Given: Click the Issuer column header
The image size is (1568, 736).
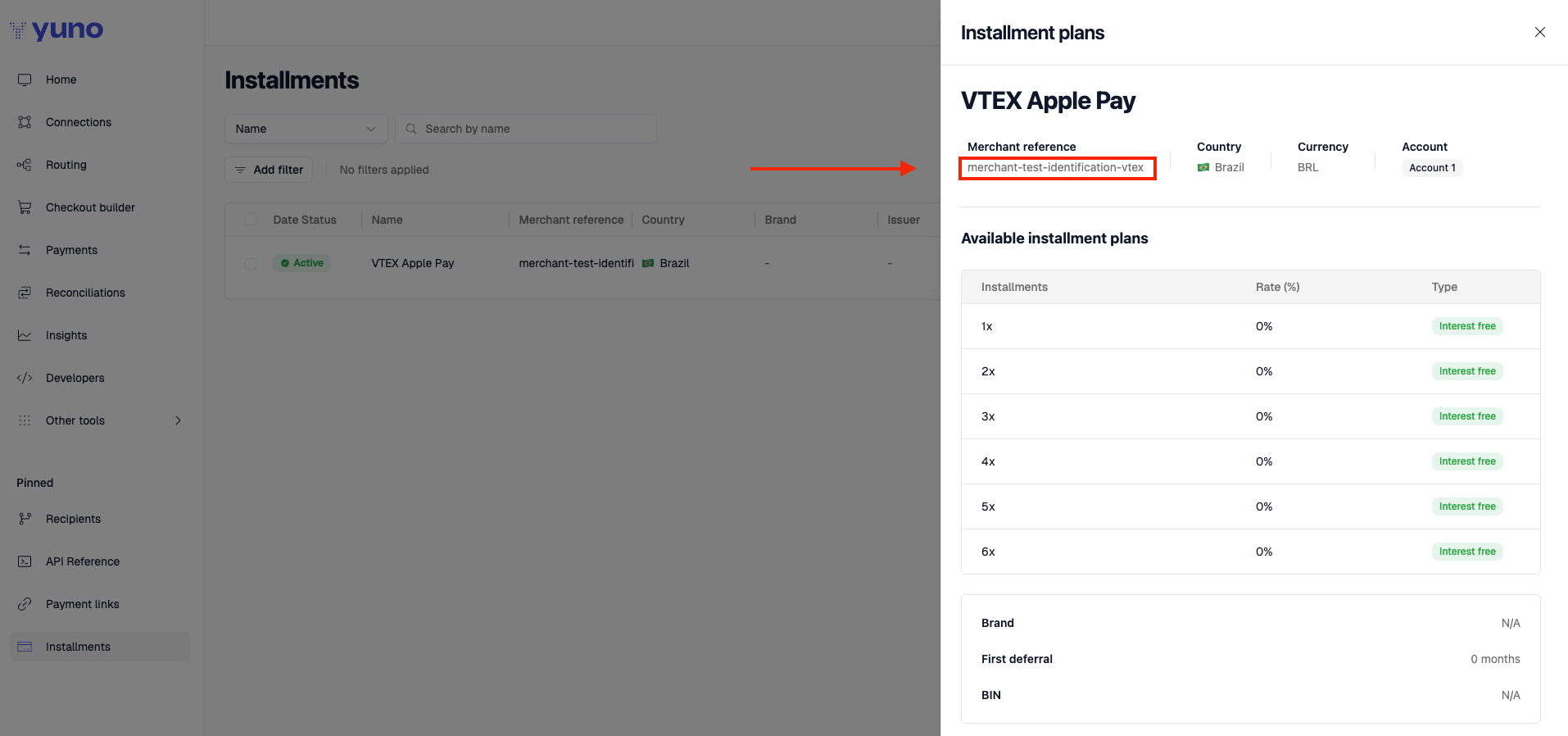Looking at the screenshot, I should click(904, 220).
